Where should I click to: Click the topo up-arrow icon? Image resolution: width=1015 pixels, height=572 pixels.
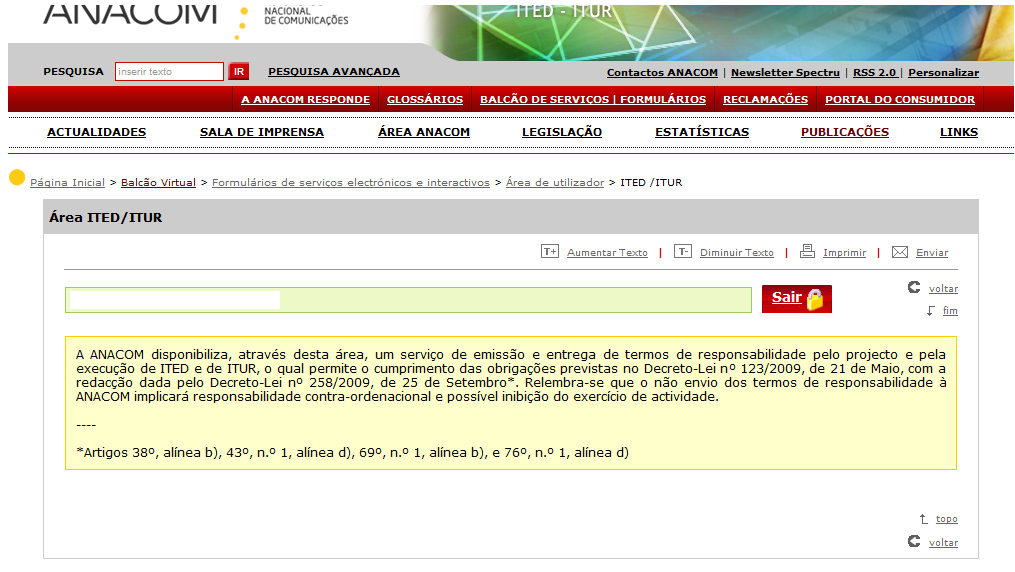(923, 518)
